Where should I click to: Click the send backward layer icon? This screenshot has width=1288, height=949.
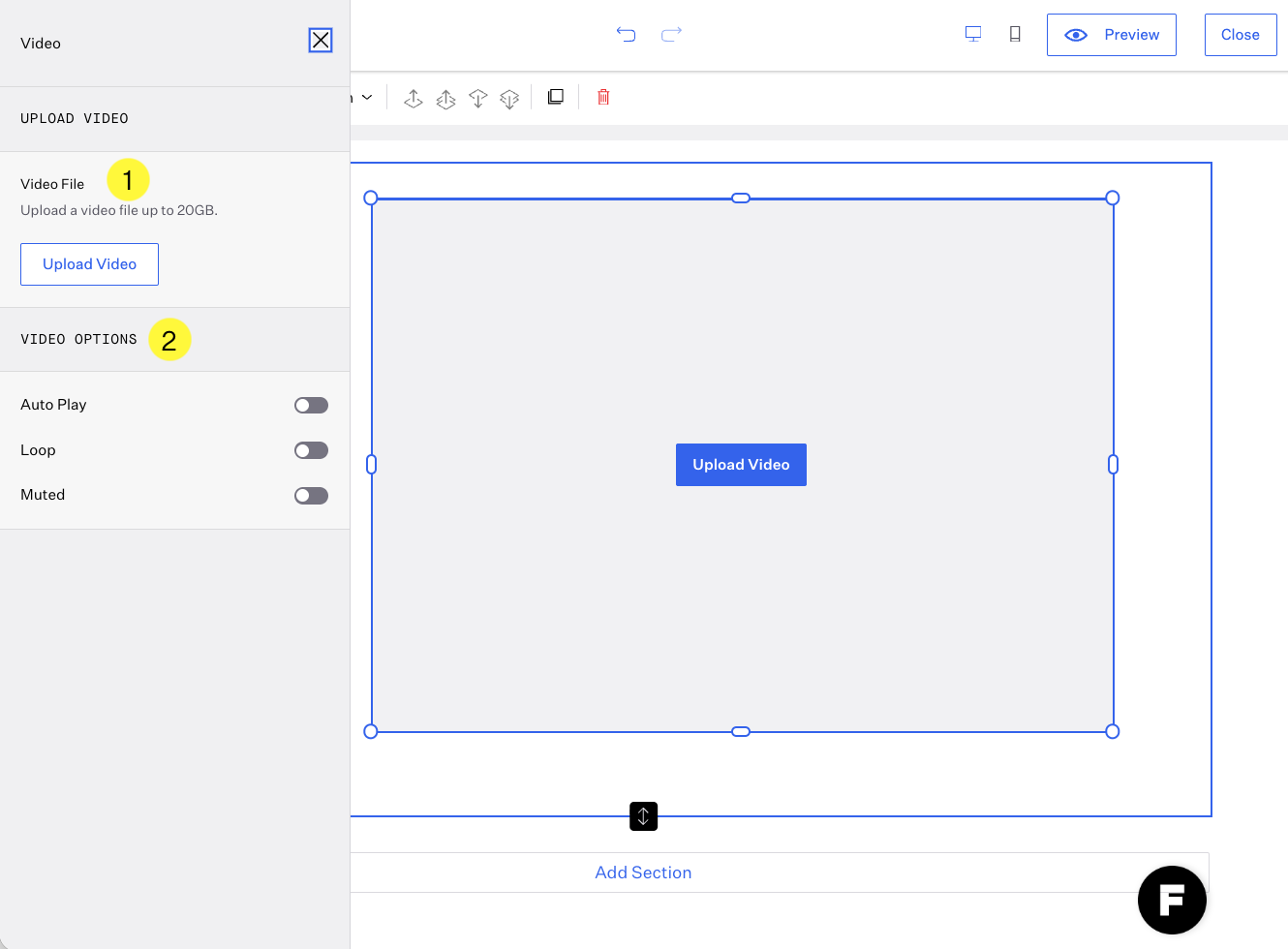[477, 98]
